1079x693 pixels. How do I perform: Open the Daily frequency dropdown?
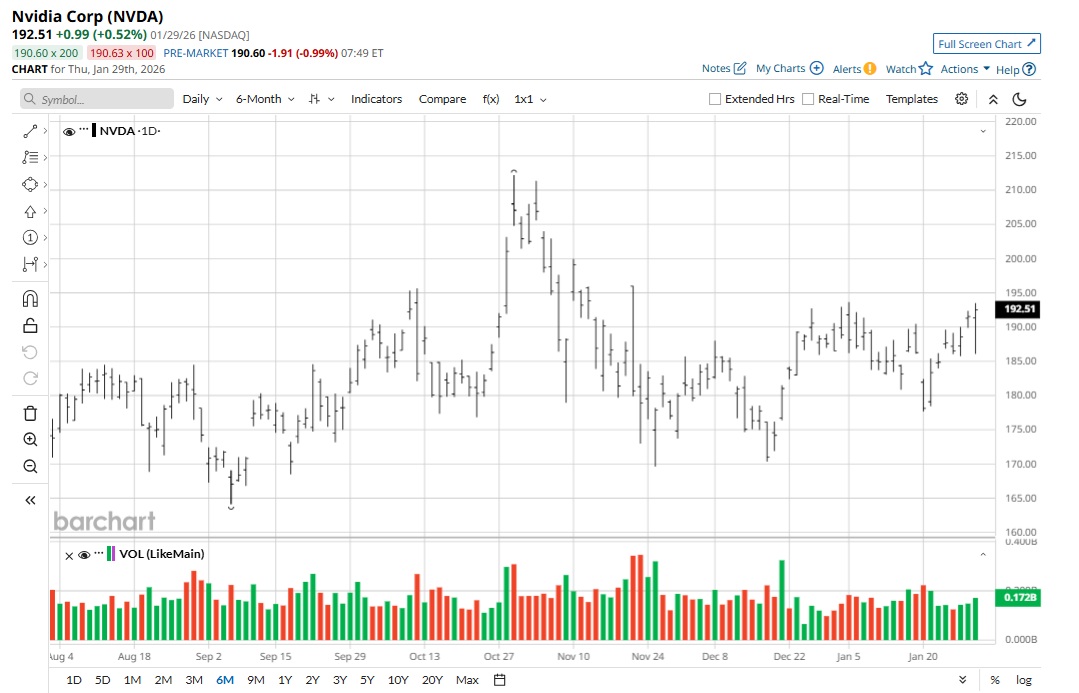point(202,99)
